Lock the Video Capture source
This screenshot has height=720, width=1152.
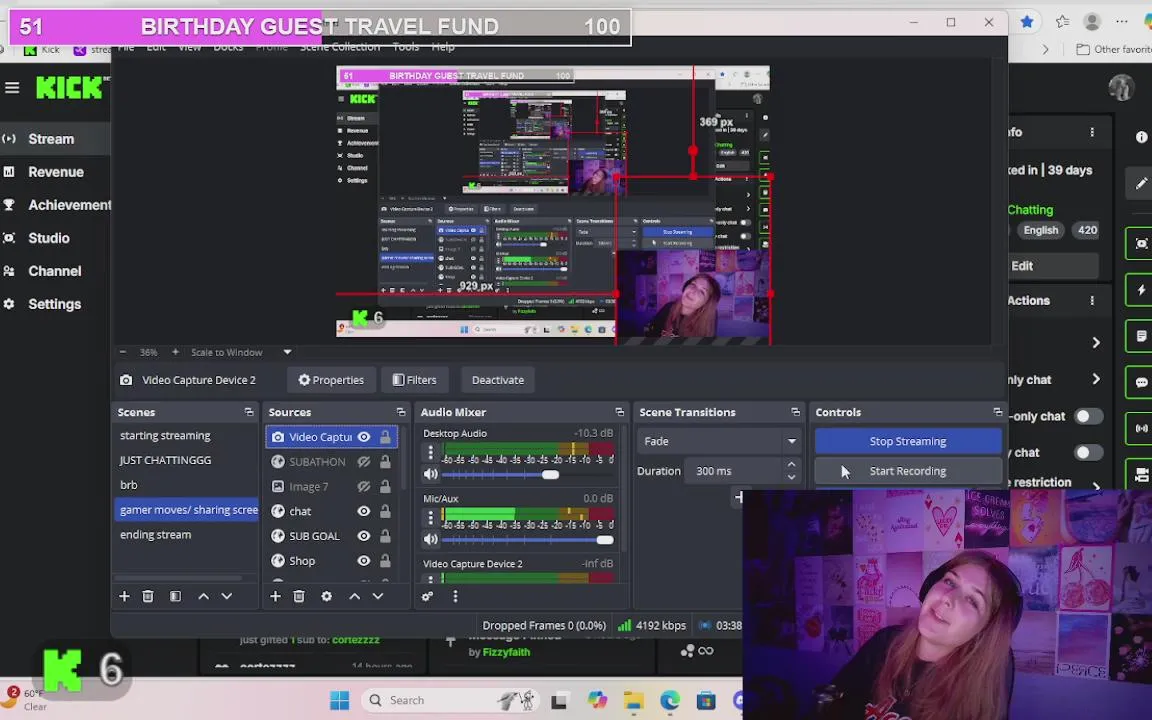385,437
